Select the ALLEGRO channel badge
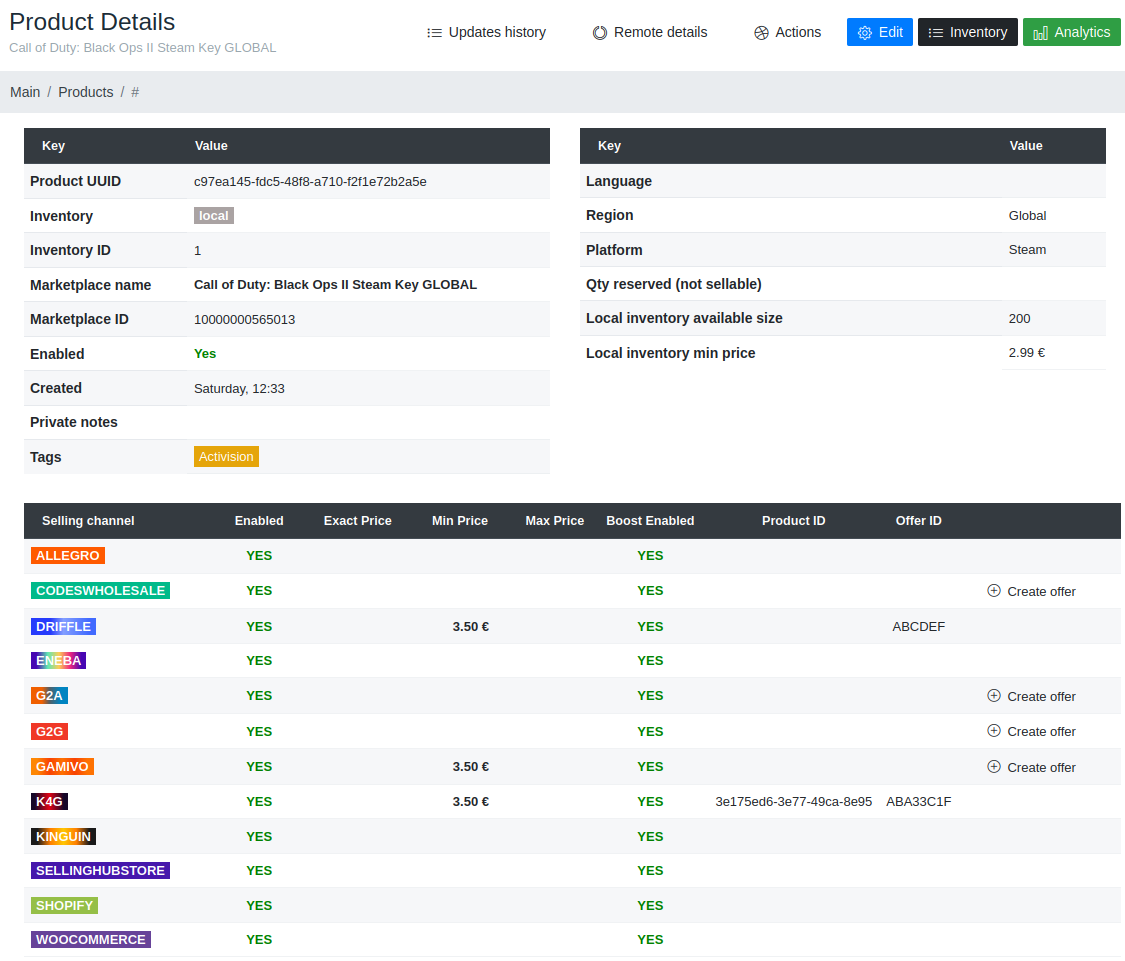This screenshot has height=961, width=1125. point(68,555)
